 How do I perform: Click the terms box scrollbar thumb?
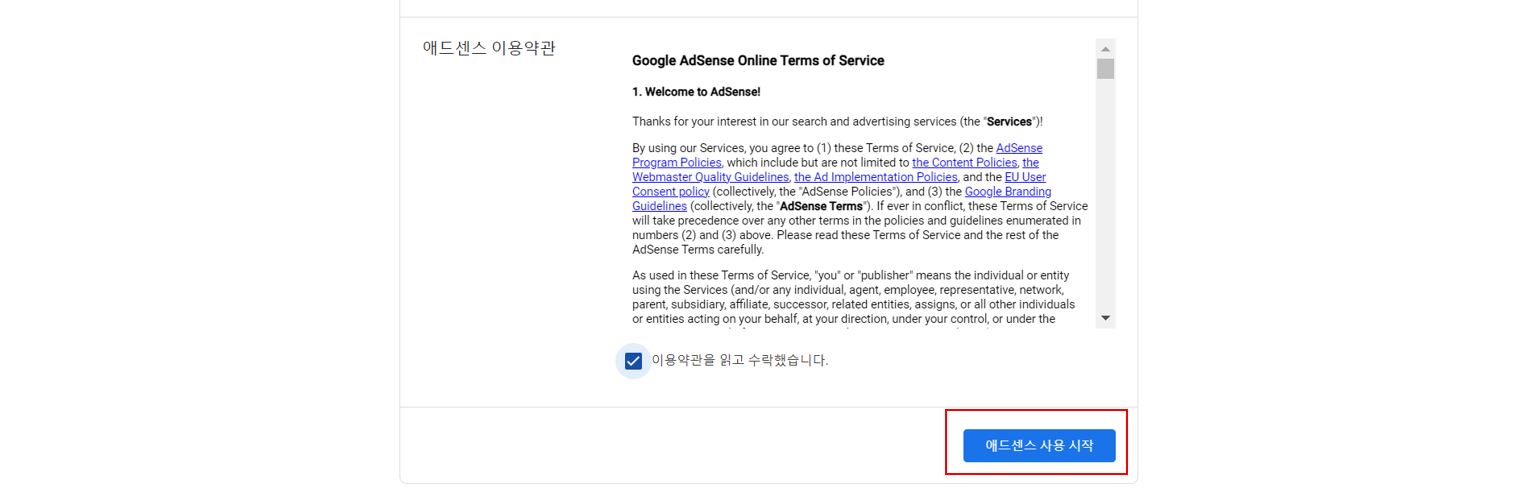click(x=1105, y=68)
